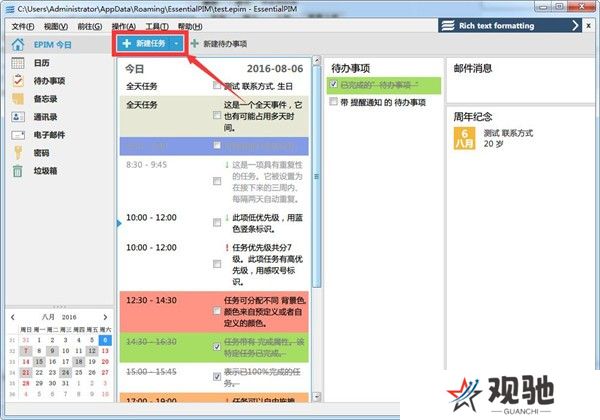The width and height of the screenshot is (600, 420).
Task: Check the 带 提醒通知 的 待办事项 checkbox
Action: (334, 101)
